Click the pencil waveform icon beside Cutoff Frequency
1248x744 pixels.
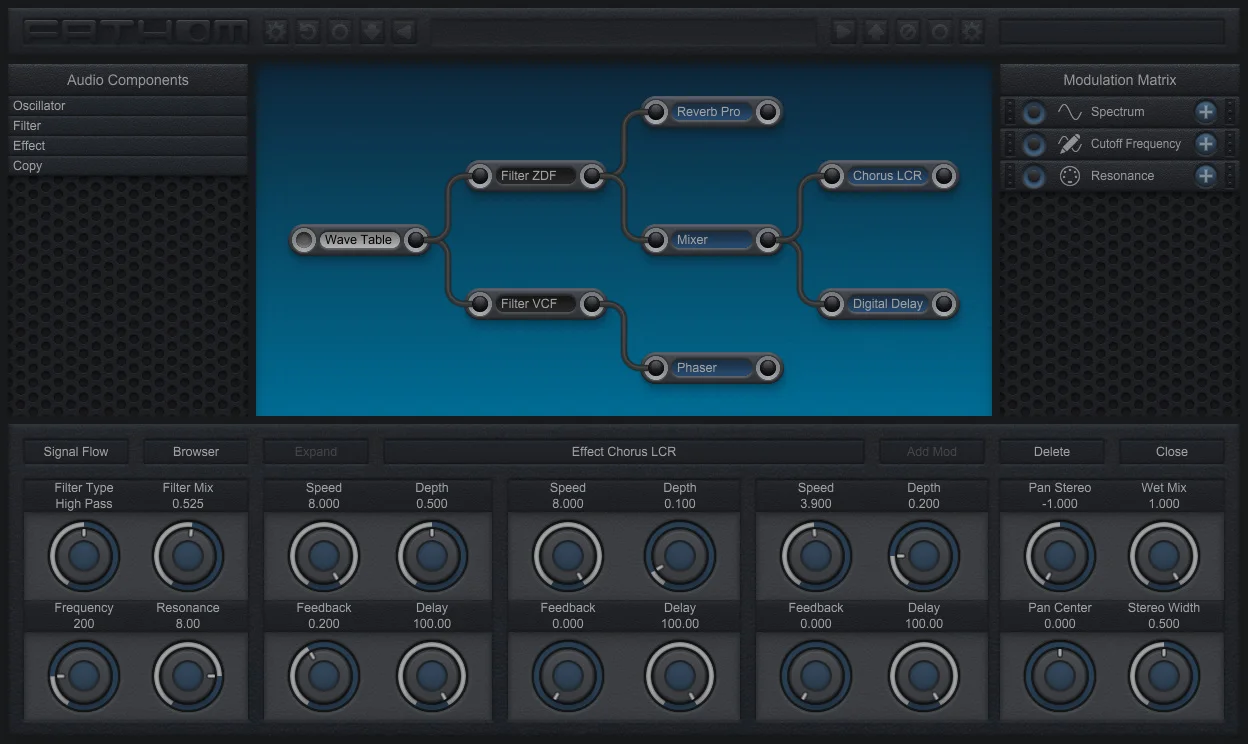1070,144
